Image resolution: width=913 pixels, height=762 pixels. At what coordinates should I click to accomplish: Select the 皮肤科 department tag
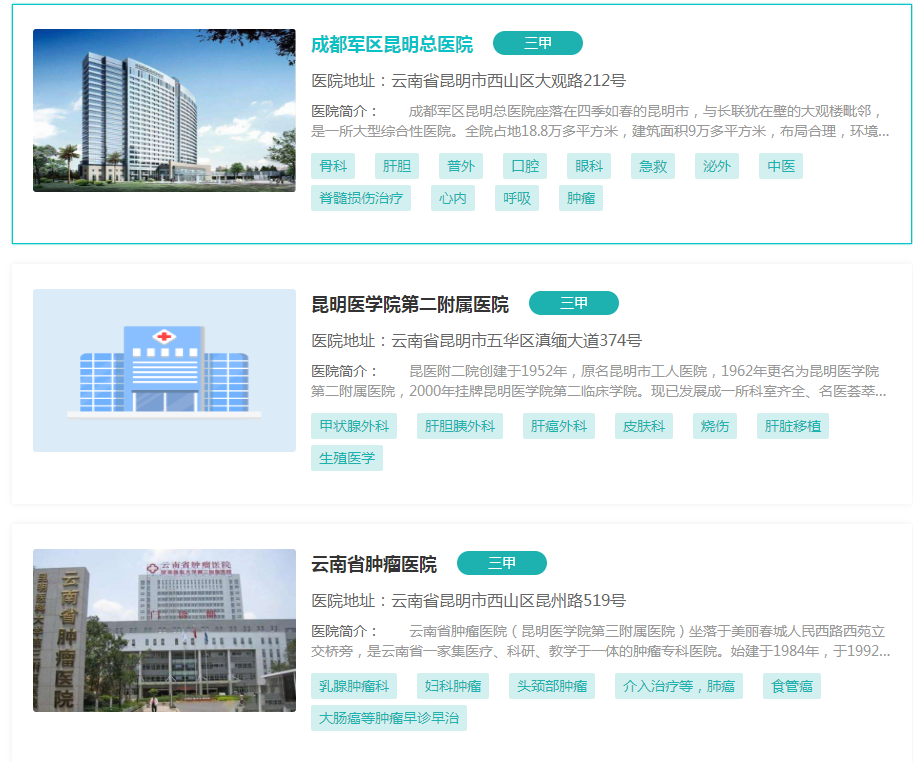(x=644, y=426)
